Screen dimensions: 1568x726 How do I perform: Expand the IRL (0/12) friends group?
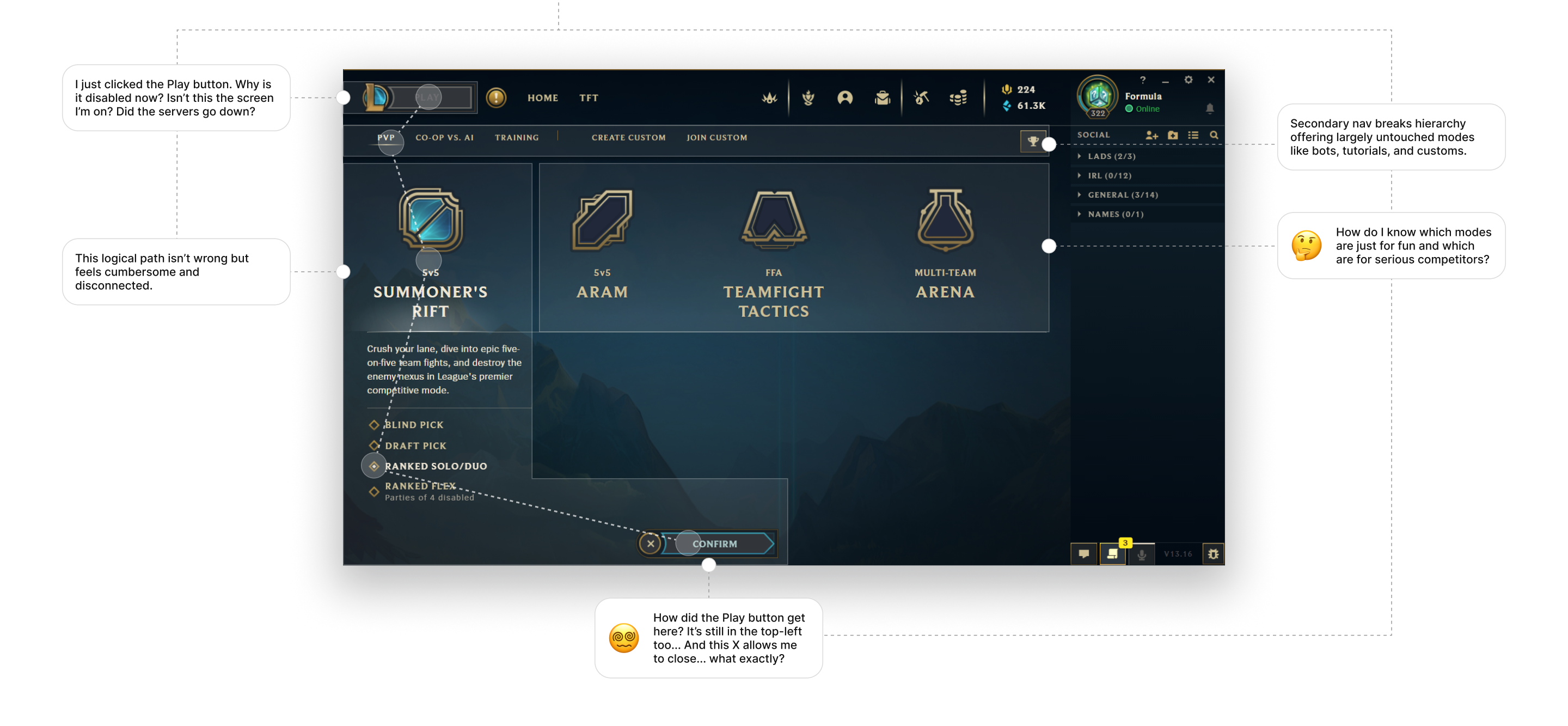click(1147, 176)
